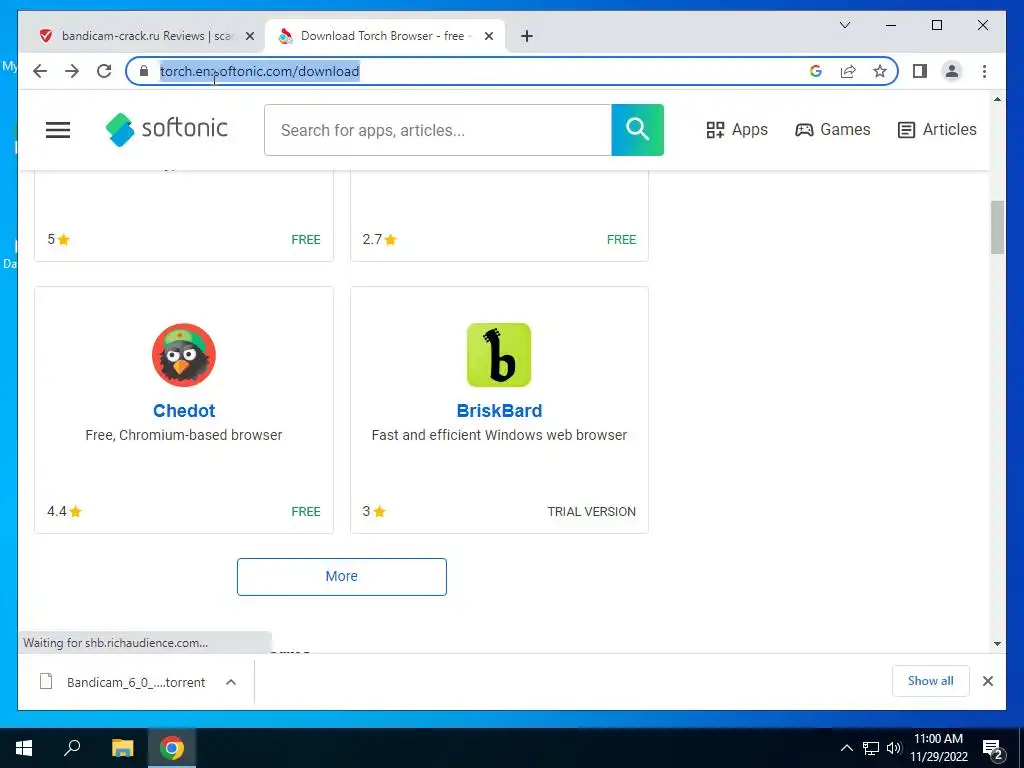Open the Articles section
The image size is (1024, 768).
point(936,130)
